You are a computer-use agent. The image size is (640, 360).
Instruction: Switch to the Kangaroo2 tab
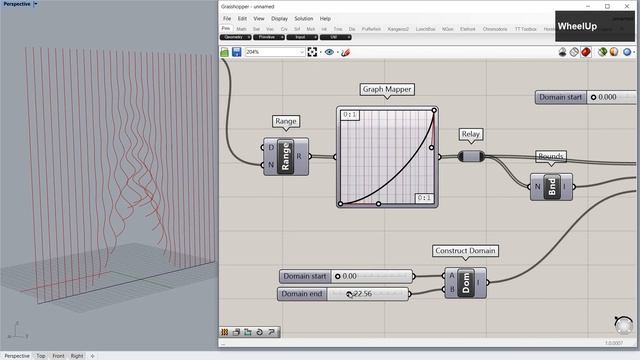click(398, 29)
